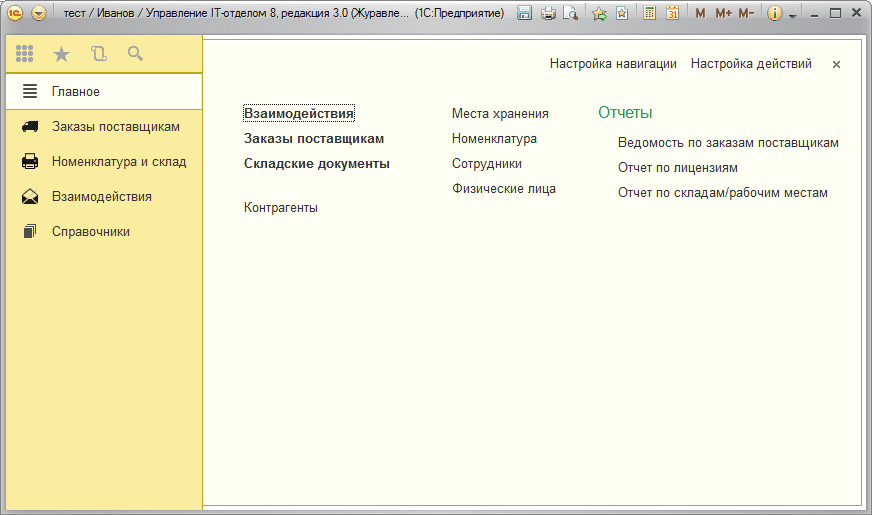The image size is (872, 515).
Task: Expand the small arrow beside info icon
Action: click(x=793, y=16)
